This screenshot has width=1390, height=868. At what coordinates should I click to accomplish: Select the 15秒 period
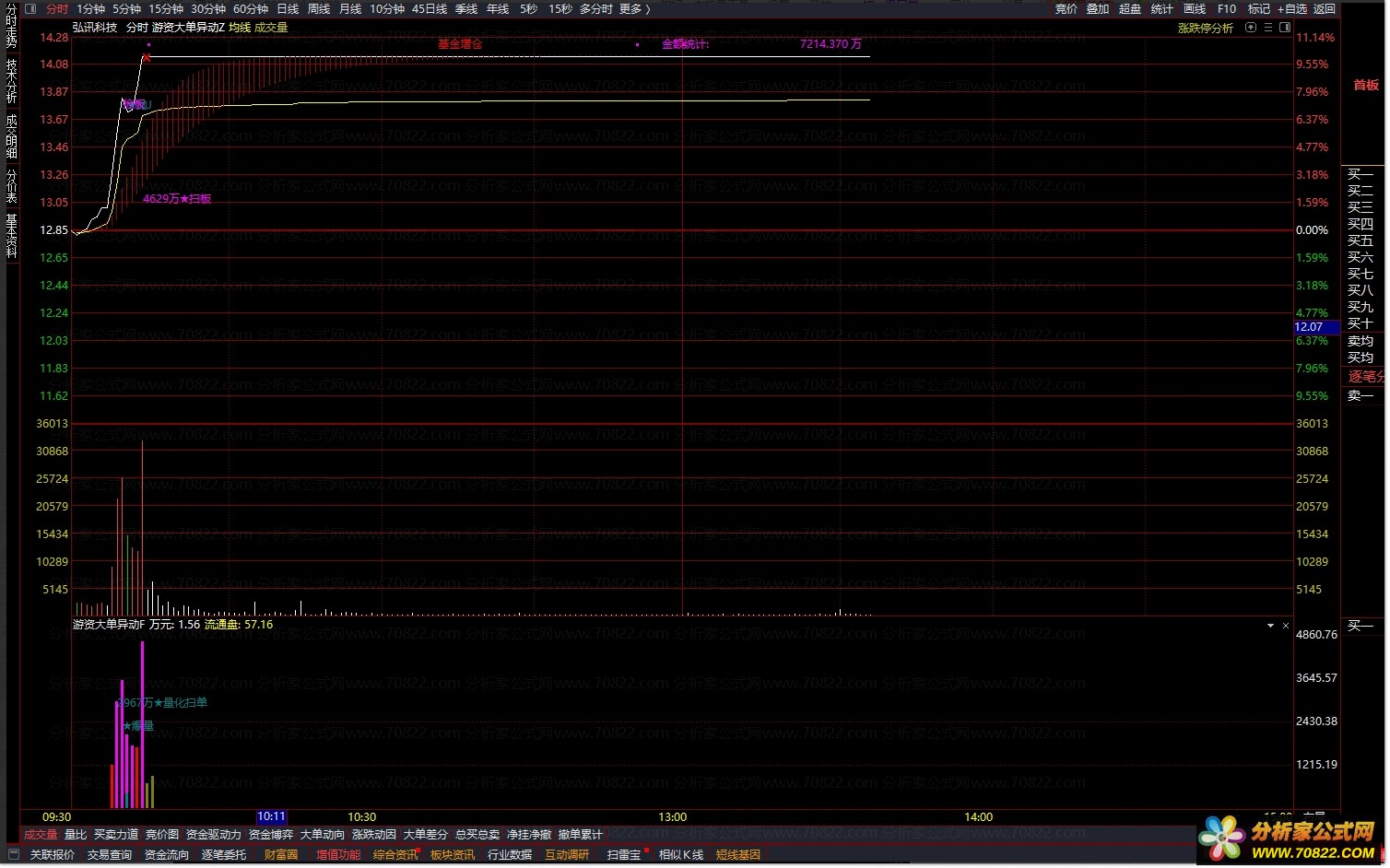point(560,9)
